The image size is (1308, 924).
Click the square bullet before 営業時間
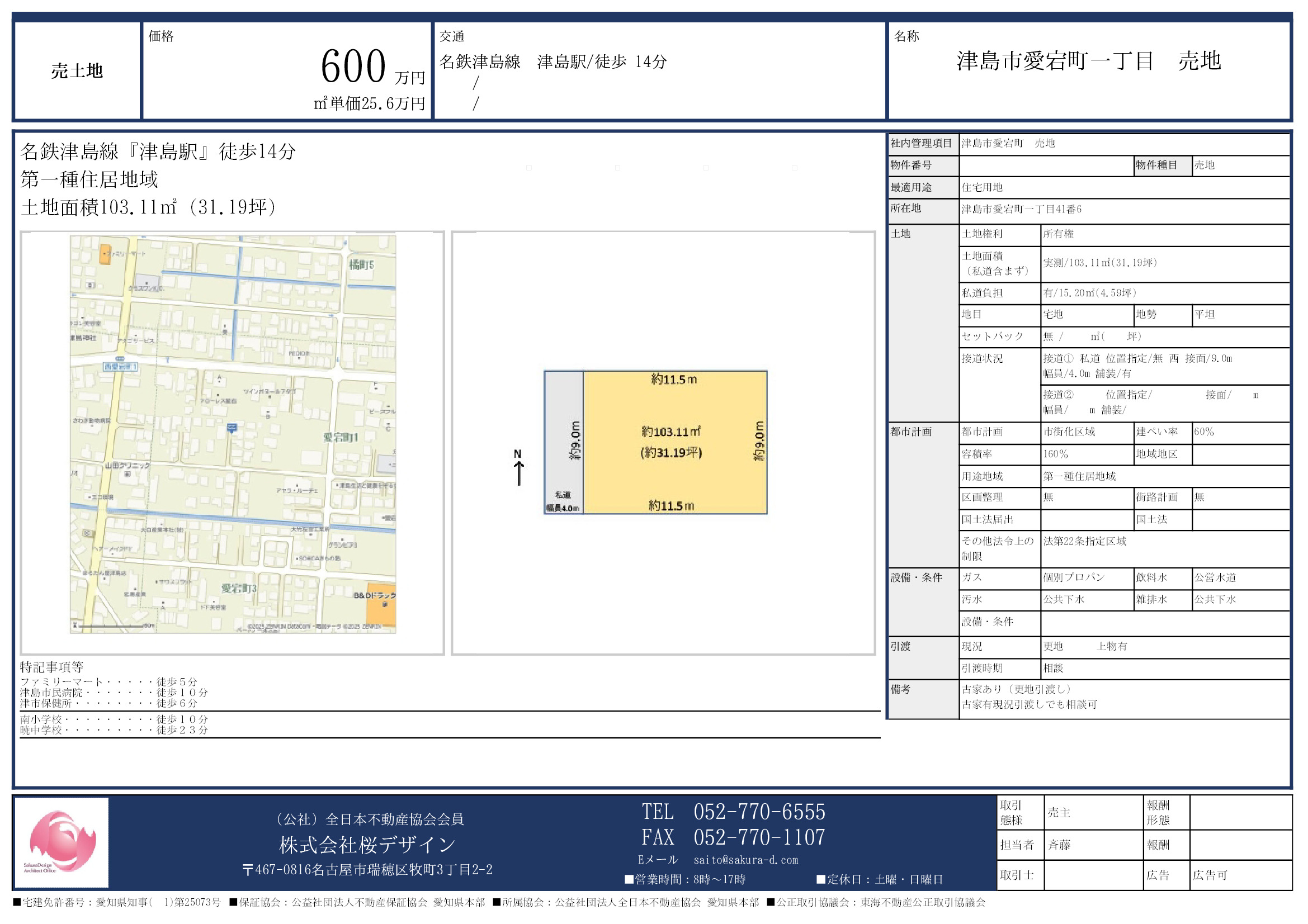pyautogui.click(x=629, y=880)
